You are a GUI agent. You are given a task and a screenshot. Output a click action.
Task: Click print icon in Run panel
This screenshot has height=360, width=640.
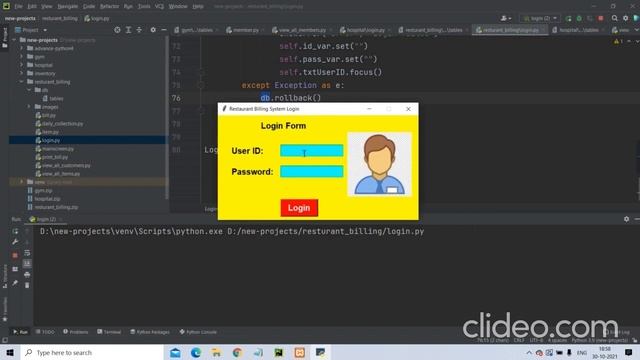click(27, 275)
